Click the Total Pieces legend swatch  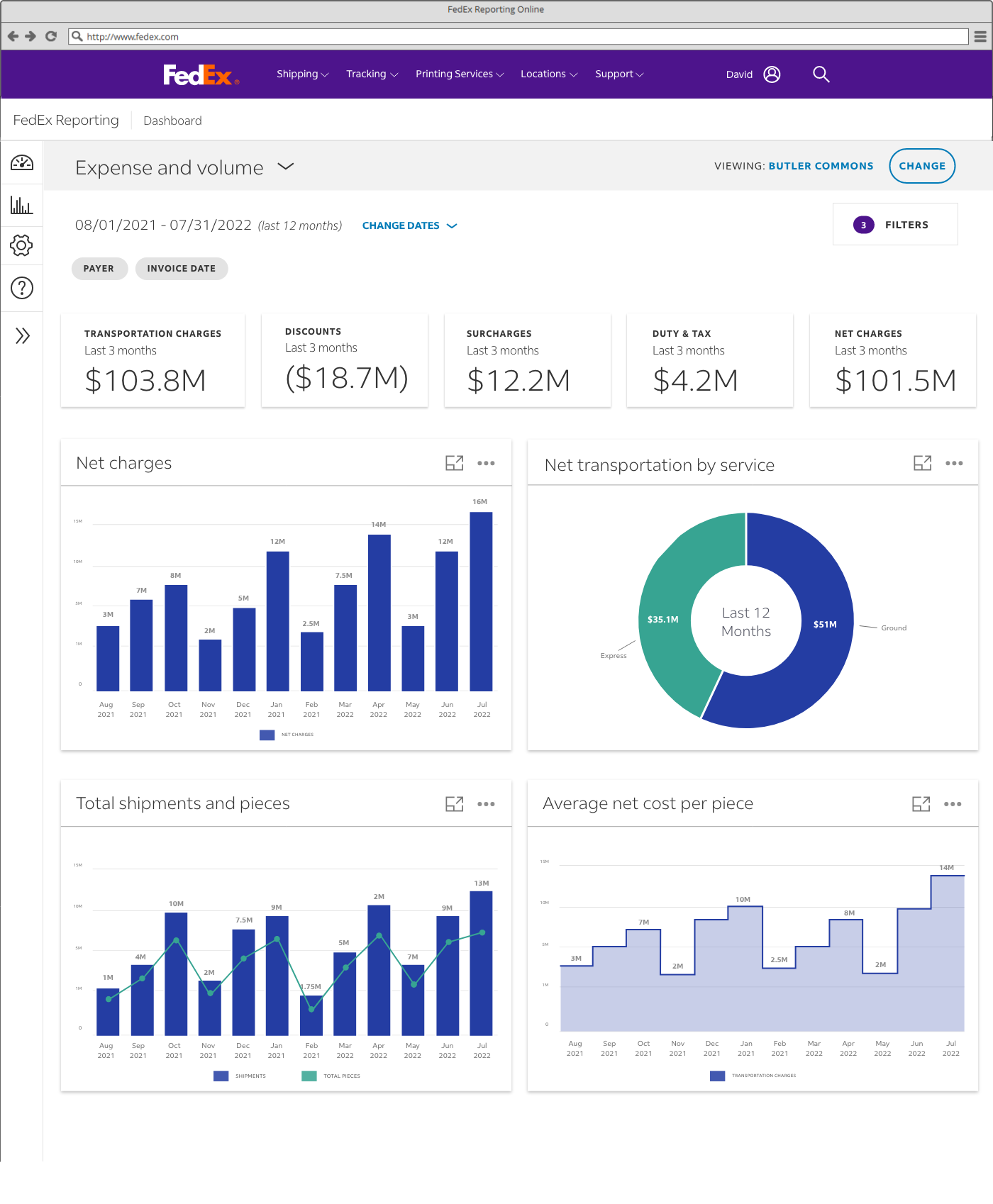tap(309, 1076)
